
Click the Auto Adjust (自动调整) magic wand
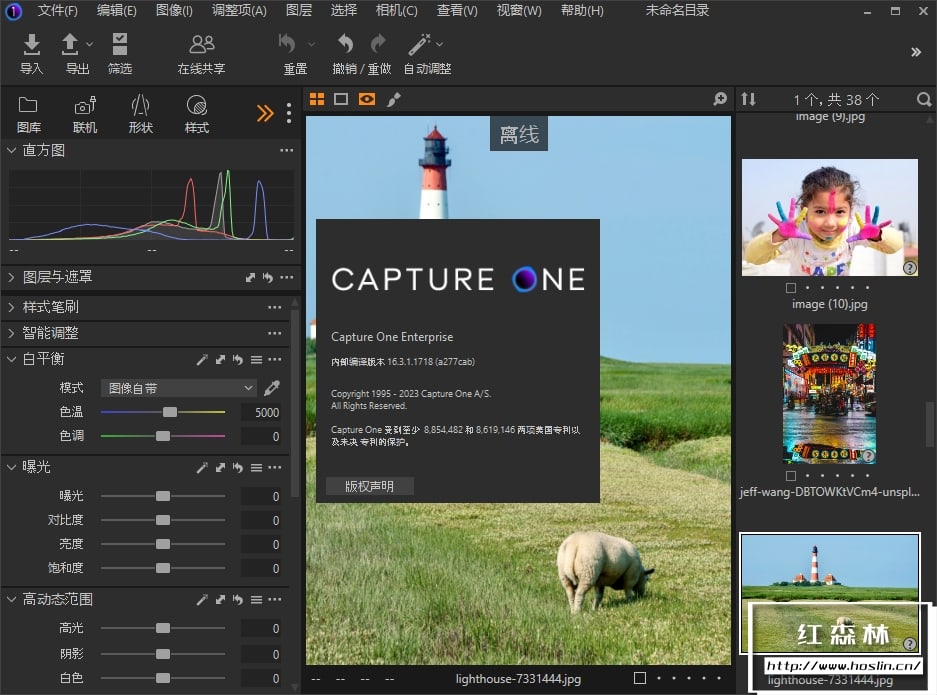click(x=420, y=45)
